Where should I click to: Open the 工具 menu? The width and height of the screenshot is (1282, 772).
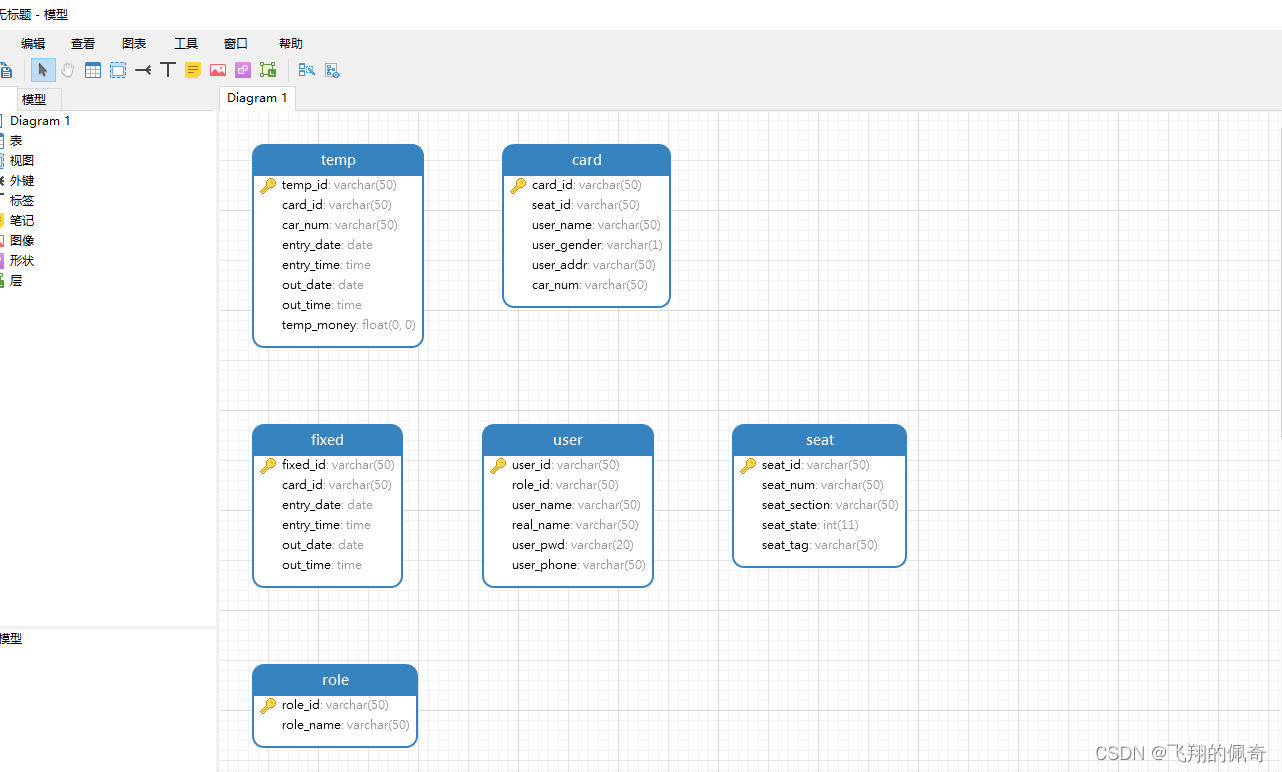pyautogui.click(x=186, y=44)
